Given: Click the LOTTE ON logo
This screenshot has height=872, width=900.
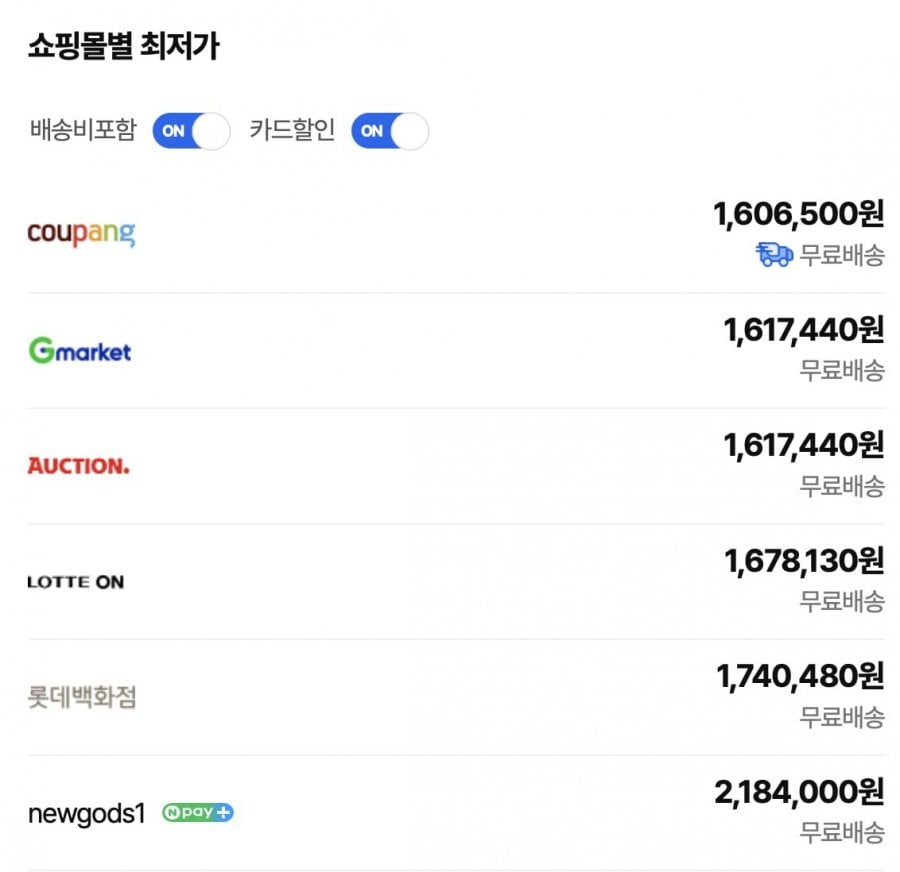Looking at the screenshot, I should pos(76,582).
